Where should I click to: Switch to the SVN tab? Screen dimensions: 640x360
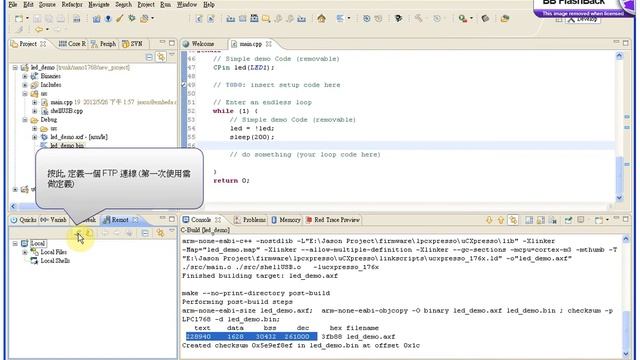tap(132, 44)
